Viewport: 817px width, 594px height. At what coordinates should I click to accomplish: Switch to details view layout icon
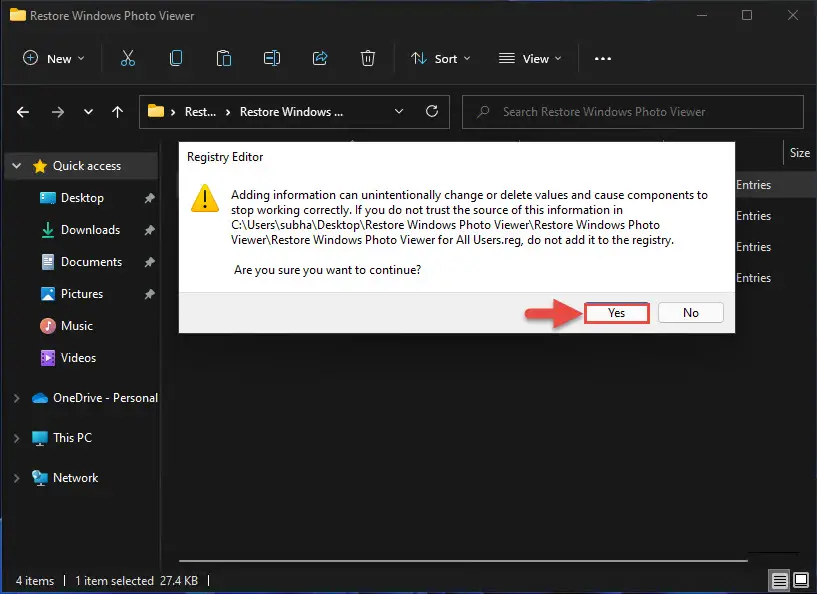pos(779,580)
